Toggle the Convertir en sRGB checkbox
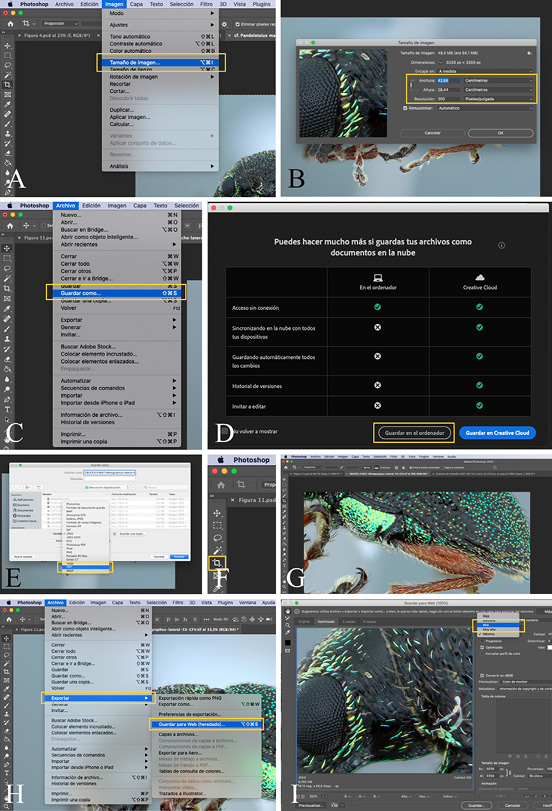The image size is (552, 811). [x=482, y=675]
